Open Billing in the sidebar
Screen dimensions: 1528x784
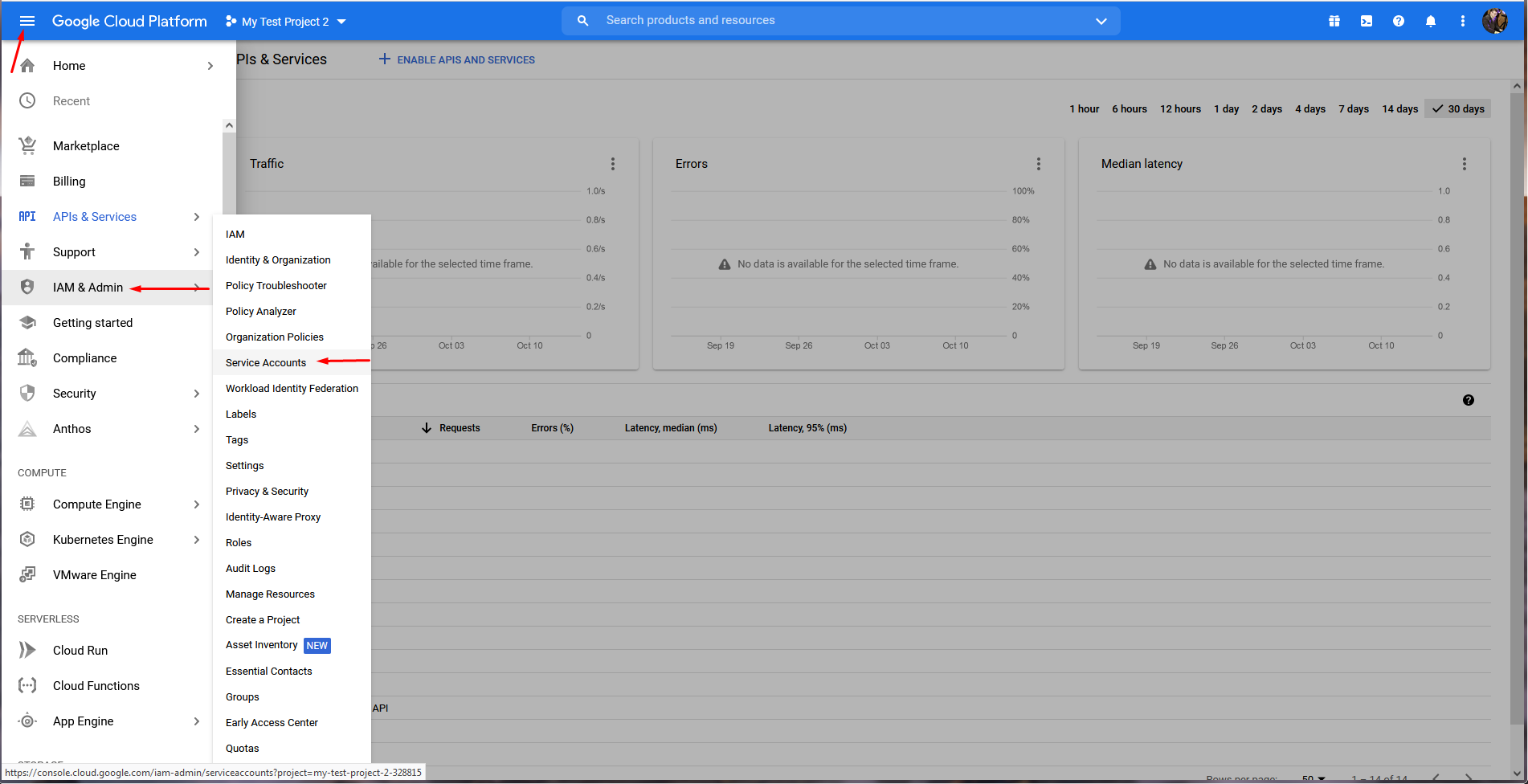pyautogui.click(x=69, y=182)
